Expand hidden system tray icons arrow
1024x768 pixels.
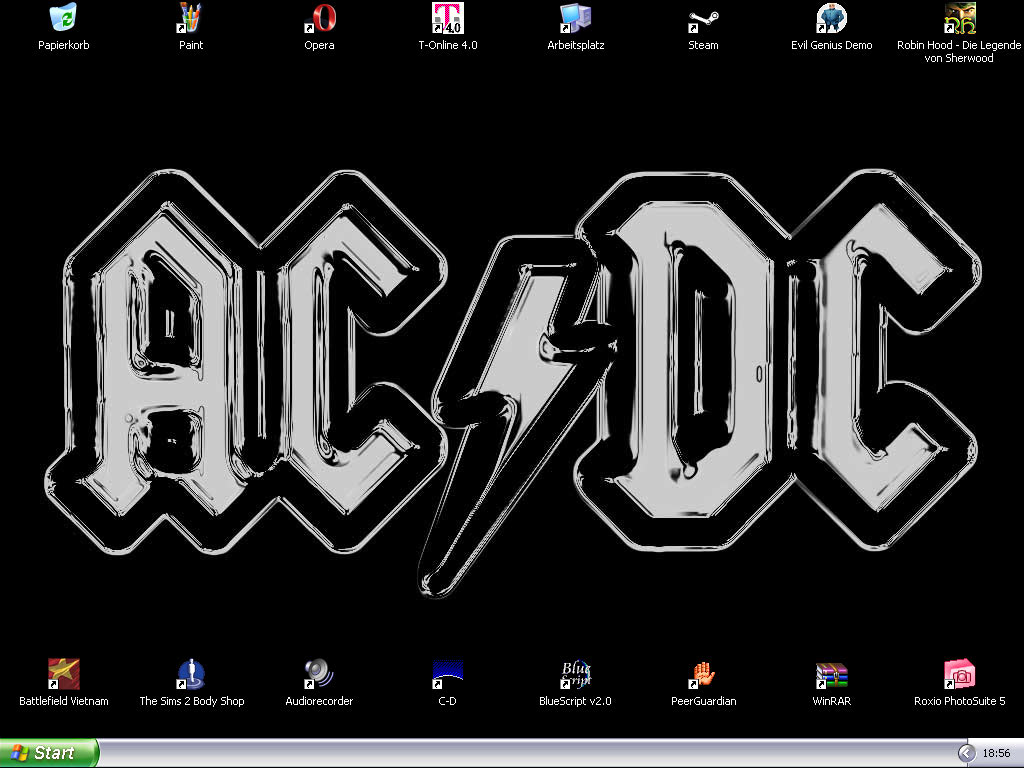(967, 754)
